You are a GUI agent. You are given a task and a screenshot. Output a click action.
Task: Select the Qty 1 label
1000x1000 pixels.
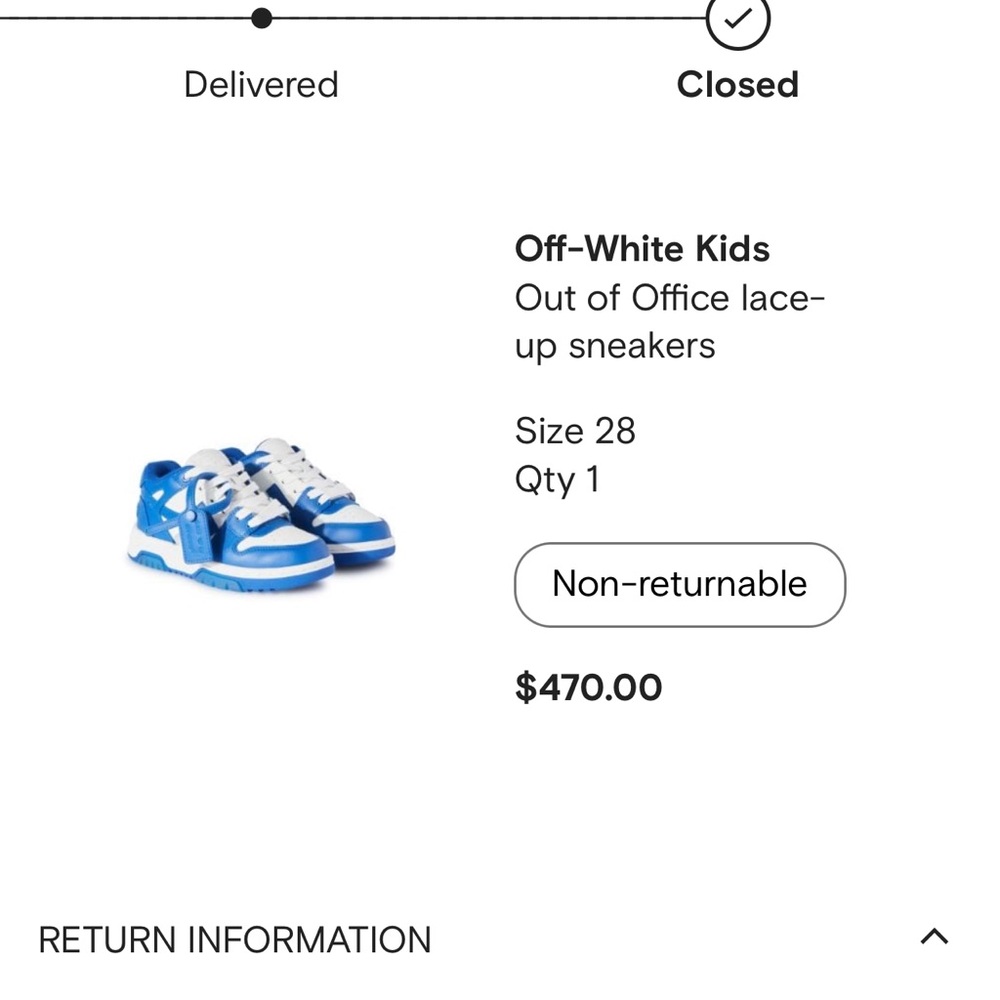click(x=557, y=479)
